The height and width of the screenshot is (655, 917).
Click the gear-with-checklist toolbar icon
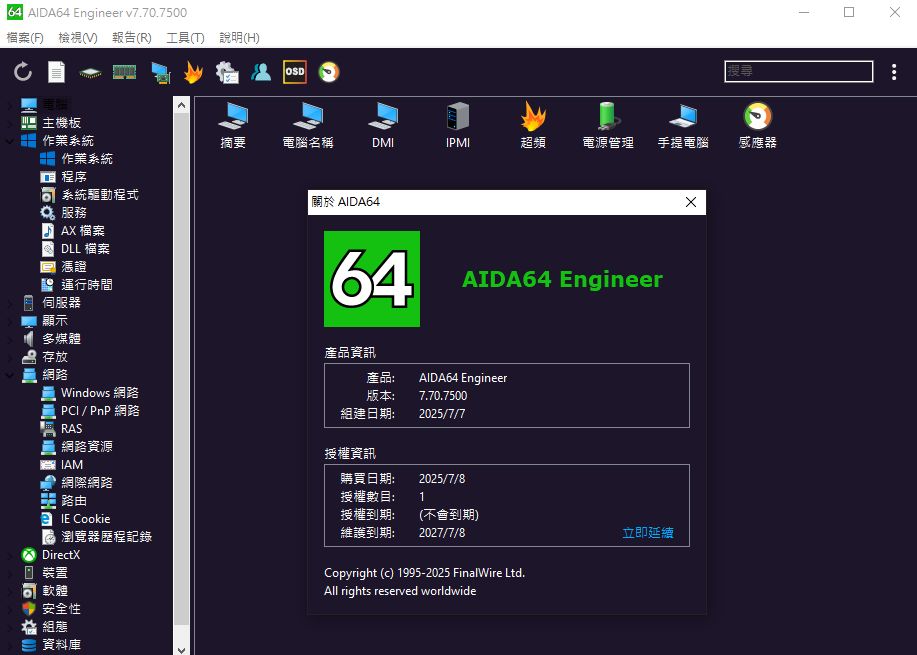pos(227,73)
